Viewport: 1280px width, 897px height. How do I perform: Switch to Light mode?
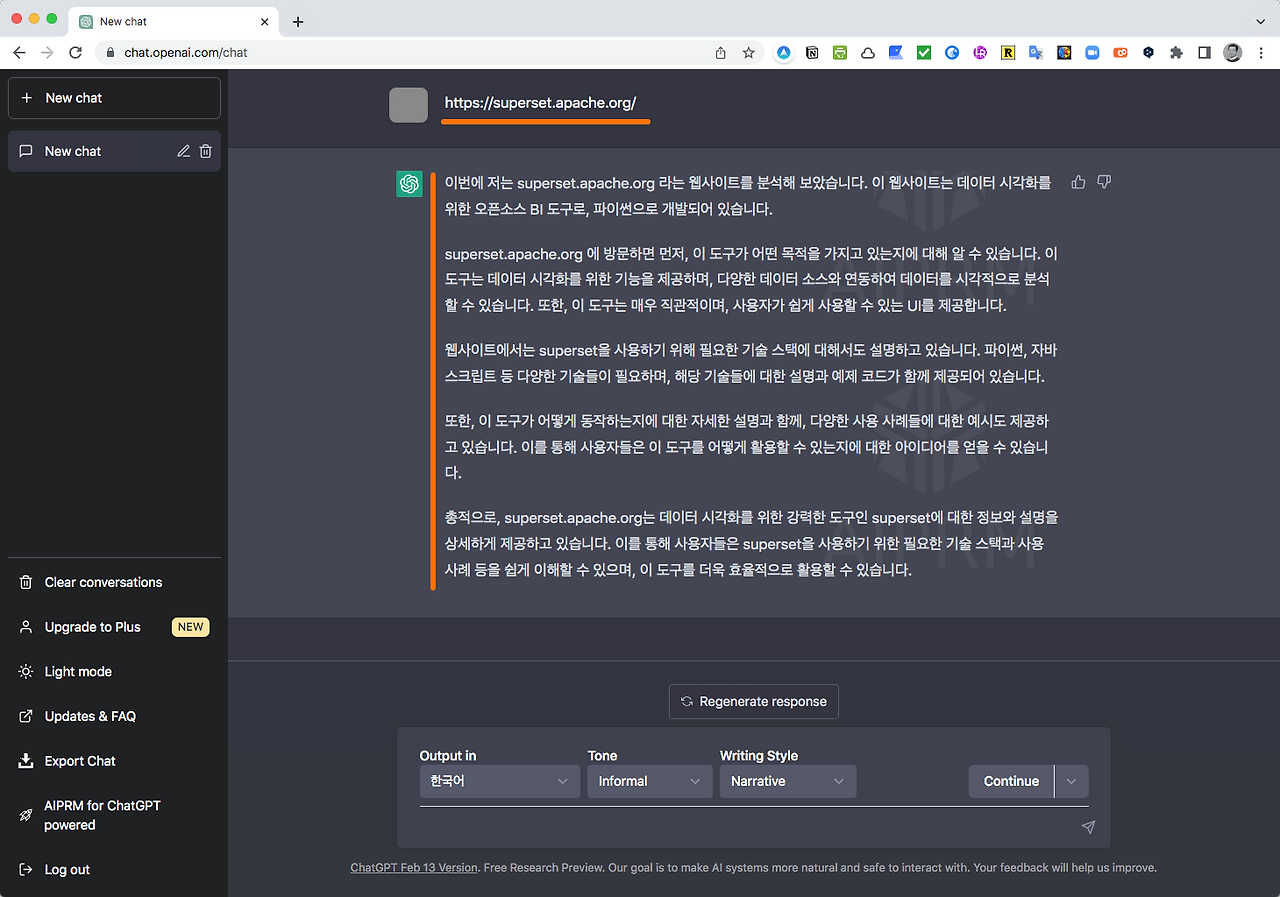pyautogui.click(x=114, y=671)
